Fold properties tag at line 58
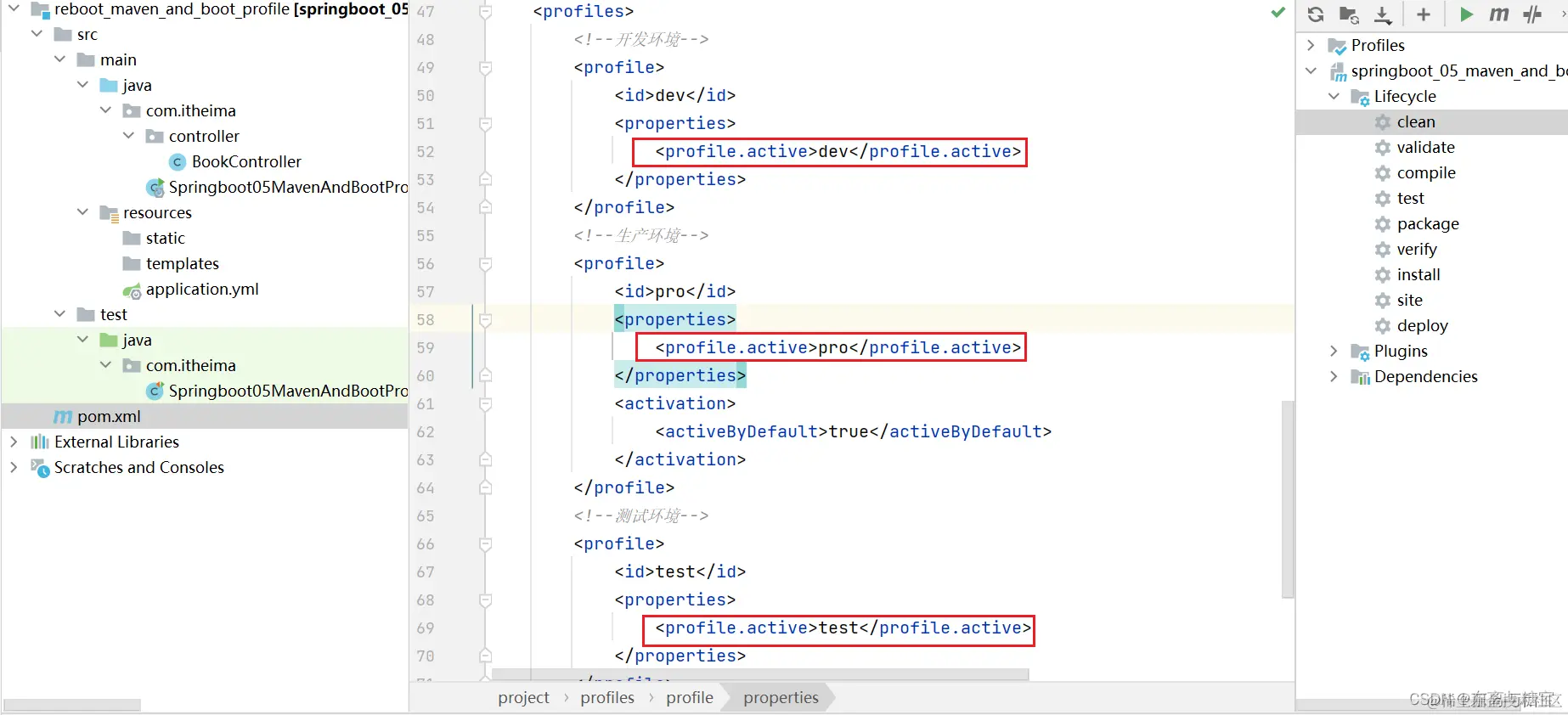The height and width of the screenshot is (715, 1568). tap(485, 320)
